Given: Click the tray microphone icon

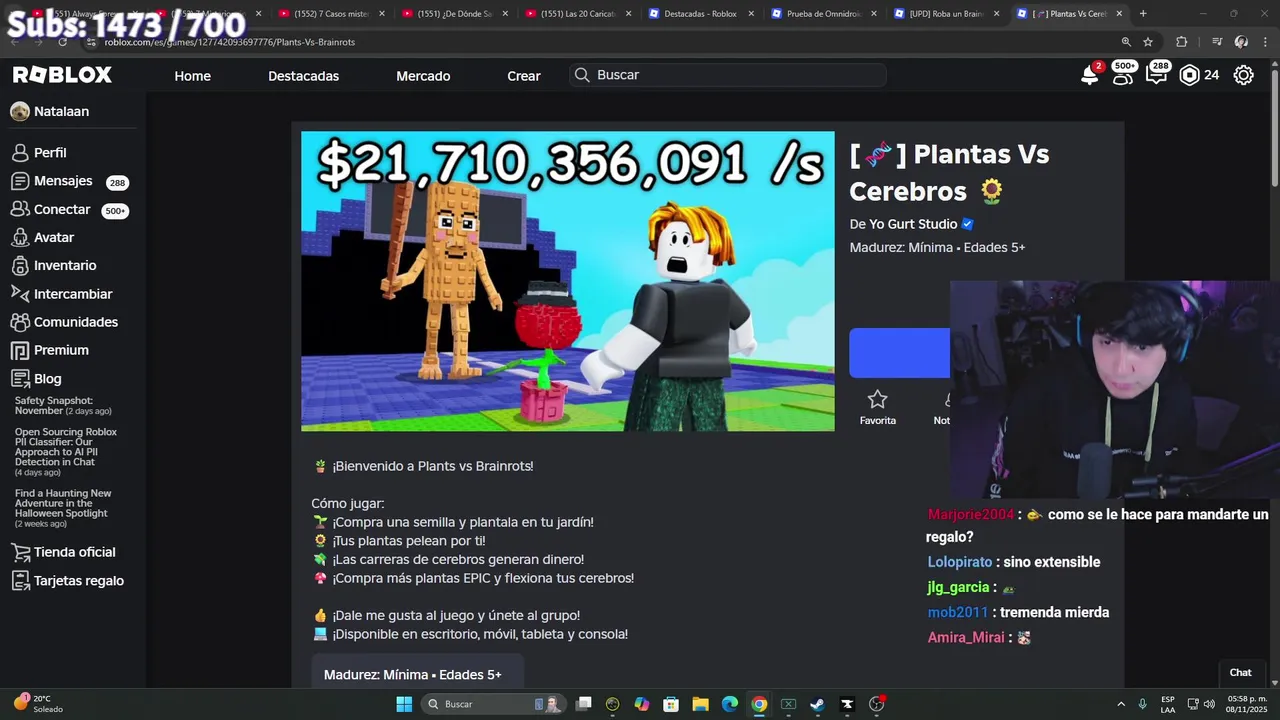Looking at the screenshot, I should pos(1142,704).
